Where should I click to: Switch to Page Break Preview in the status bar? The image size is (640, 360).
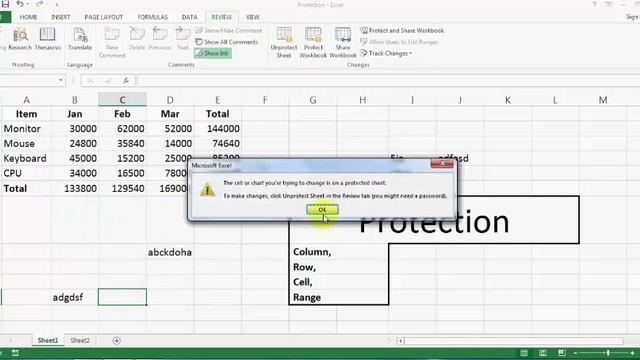tap(562, 353)
